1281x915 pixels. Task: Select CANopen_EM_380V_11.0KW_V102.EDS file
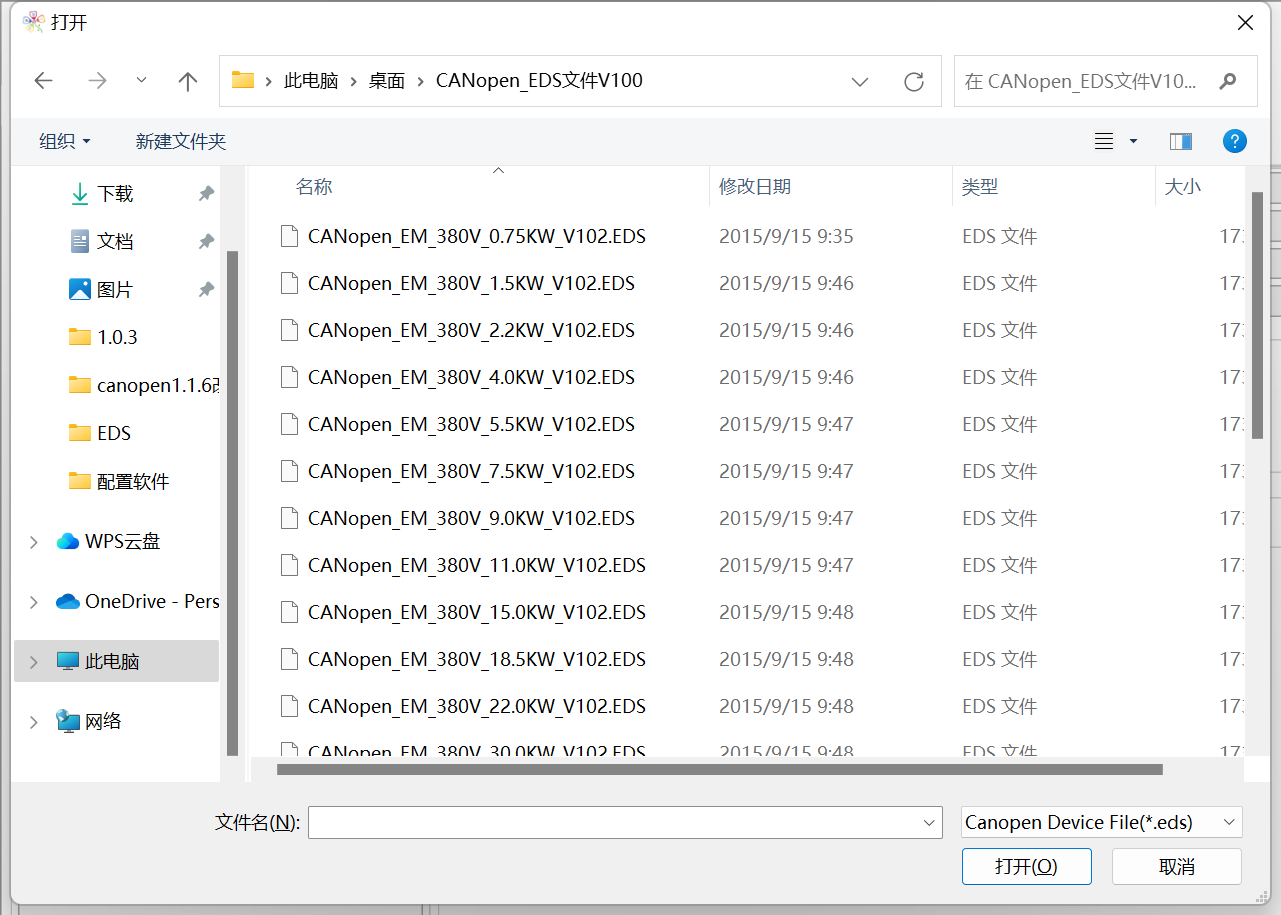(477, 565)
